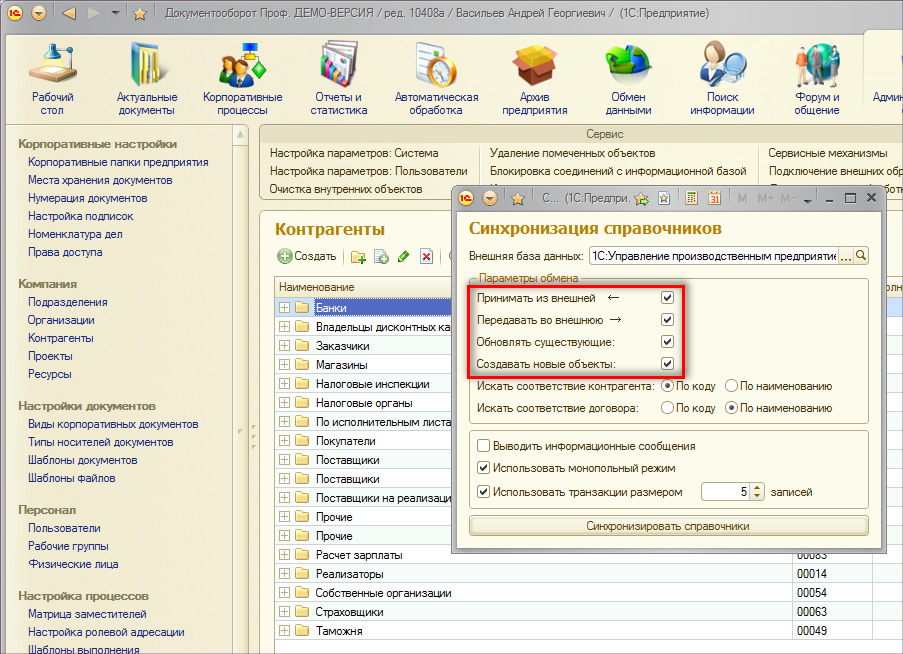Click favorites star in sync dialog title bar

point(518,199)
